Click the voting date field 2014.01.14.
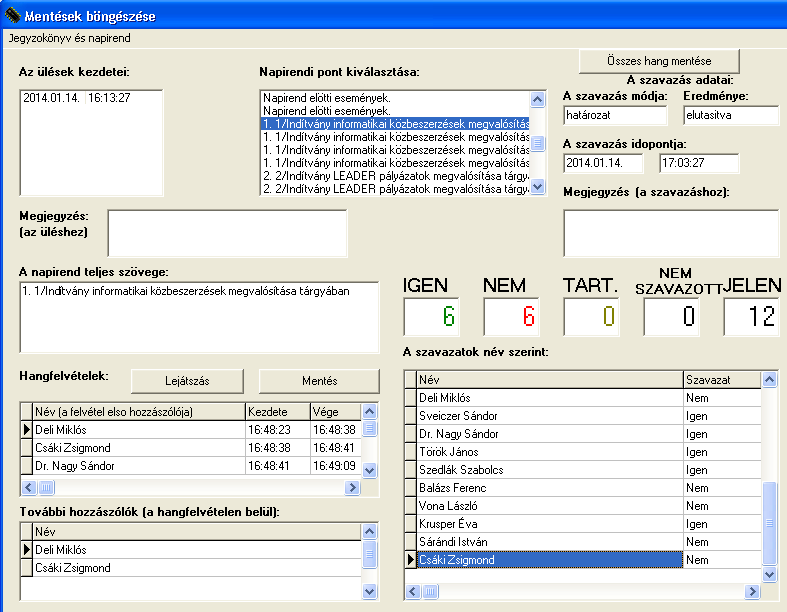 tap(603, 163)
